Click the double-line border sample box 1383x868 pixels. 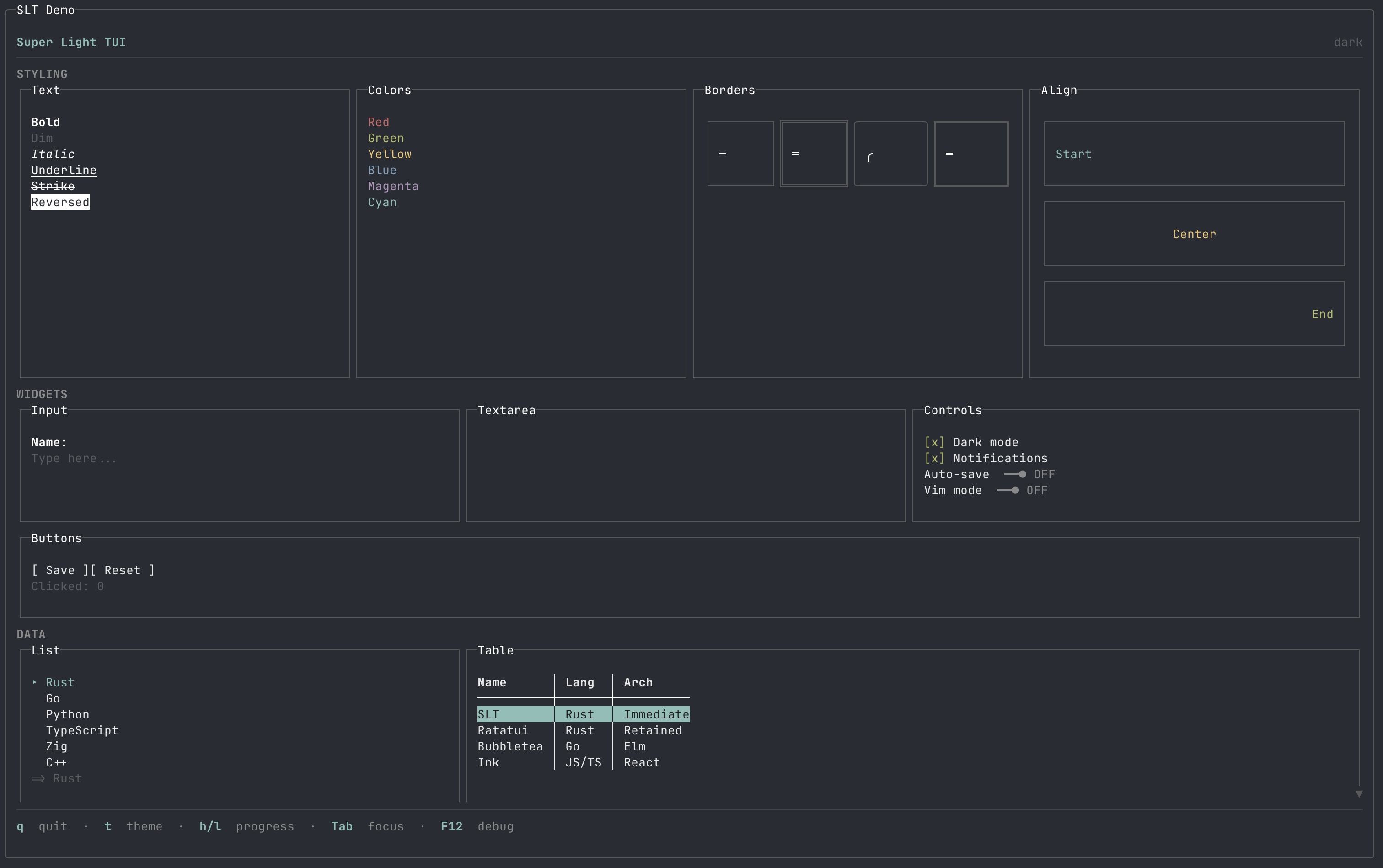tap(814, 153)
